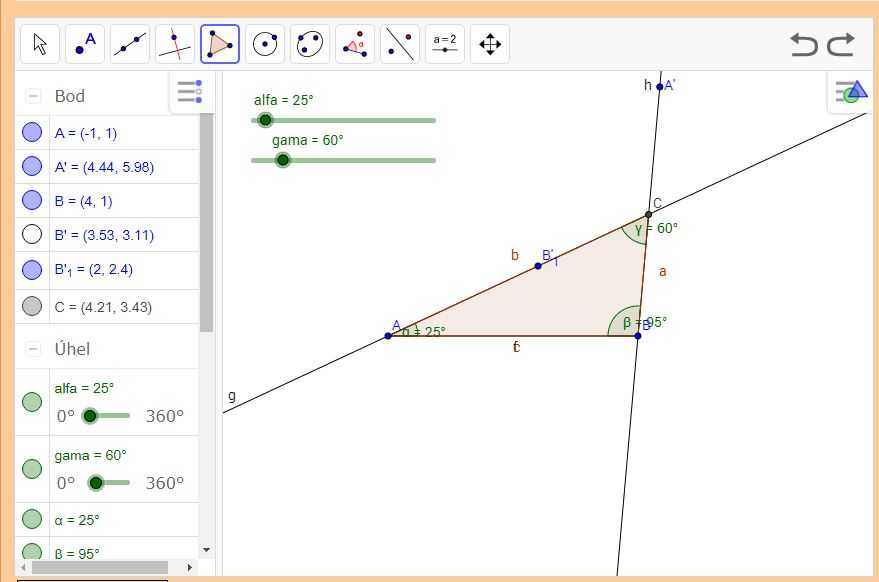879x582 pixels.
Task: Select the Point tool
Action: click(85, 44)
